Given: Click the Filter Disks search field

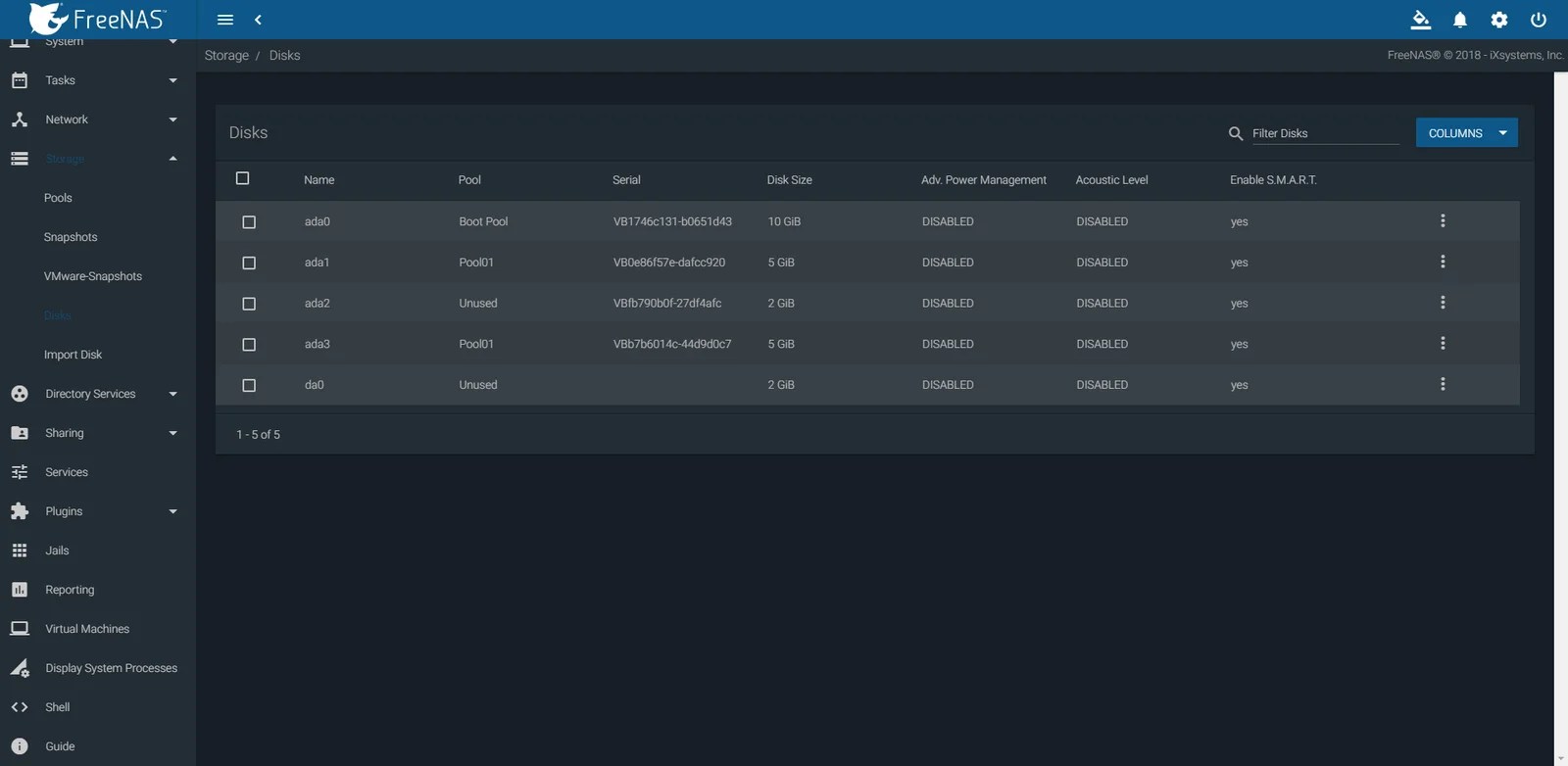Looking at the screenshot, I should tap(1324, 133).
